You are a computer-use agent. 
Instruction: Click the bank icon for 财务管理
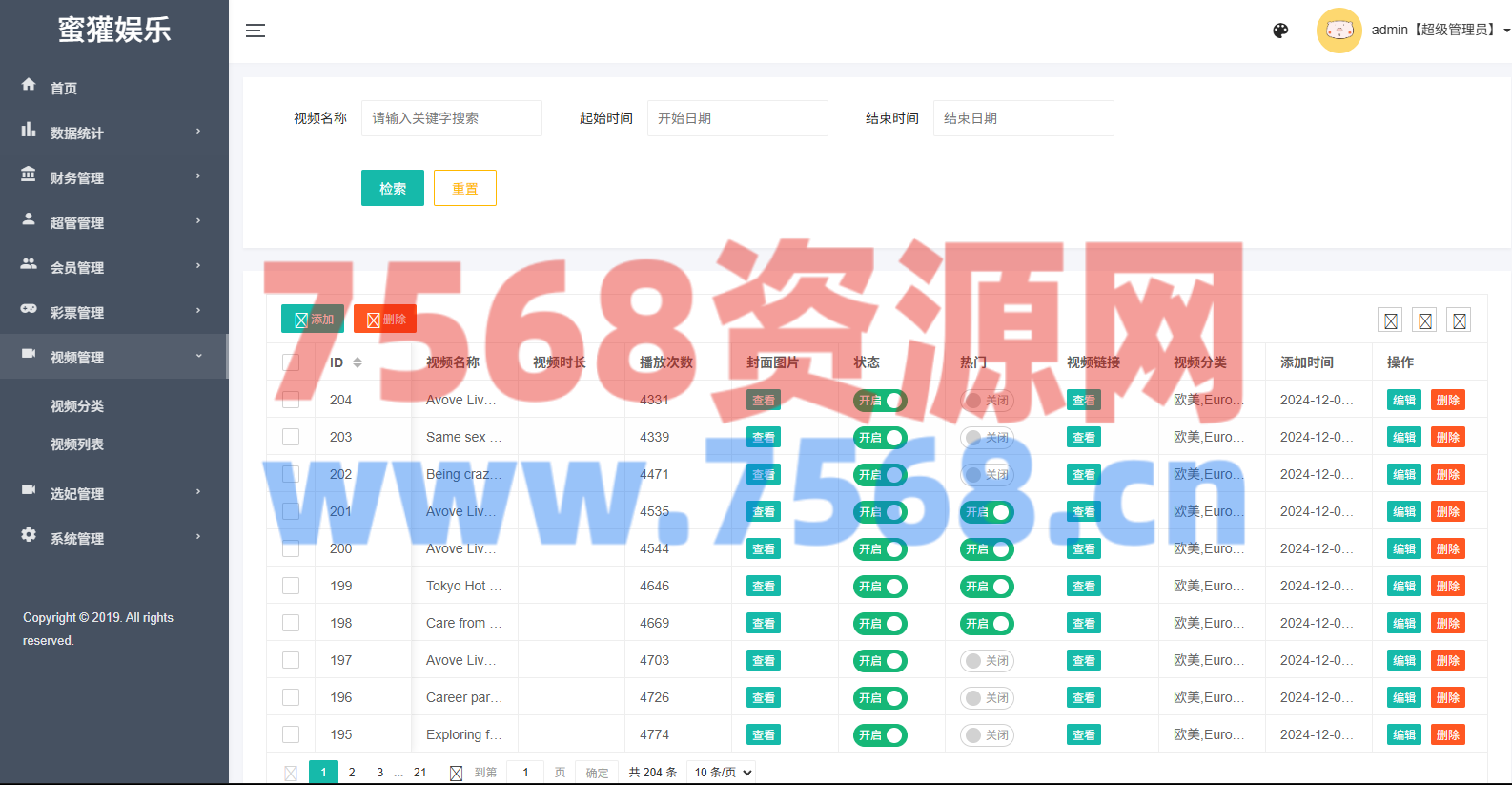click(x=29, y=175)
